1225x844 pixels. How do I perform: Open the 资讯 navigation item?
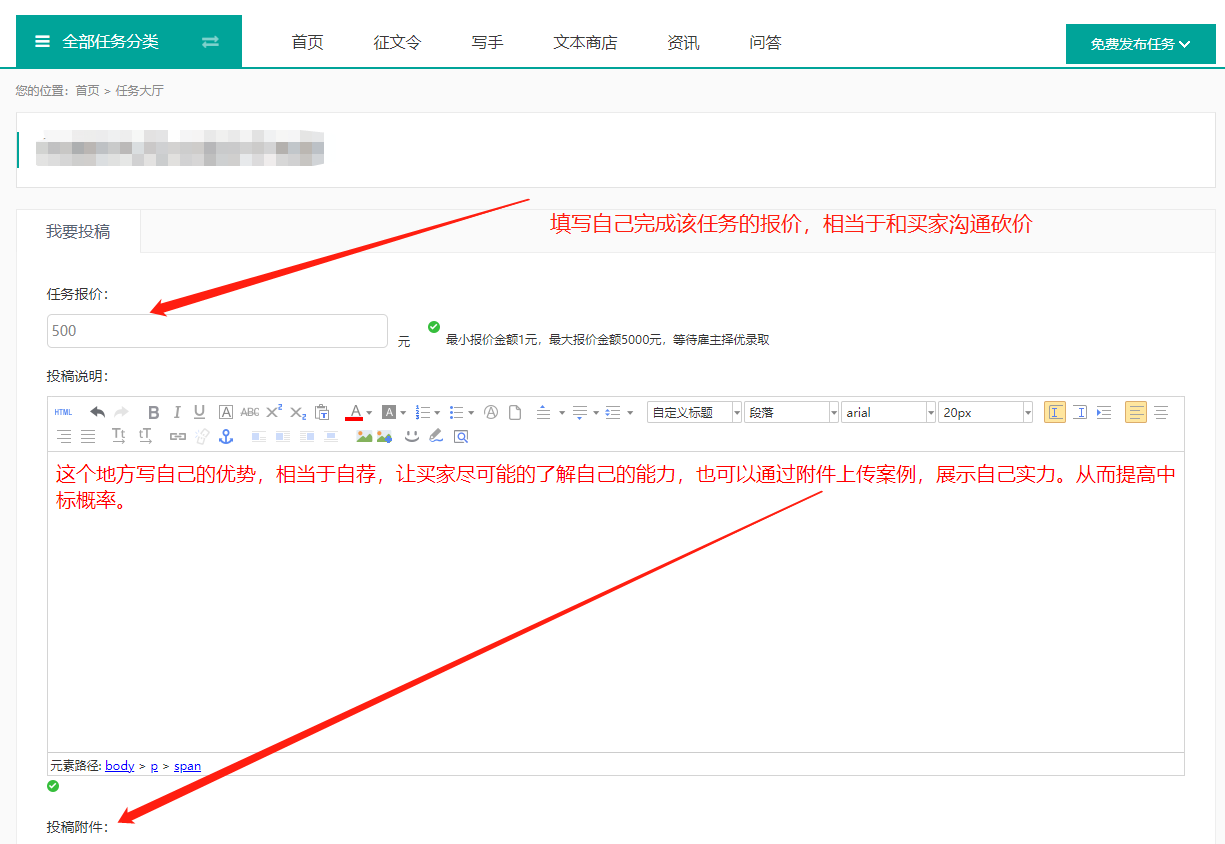coord(683,42)
